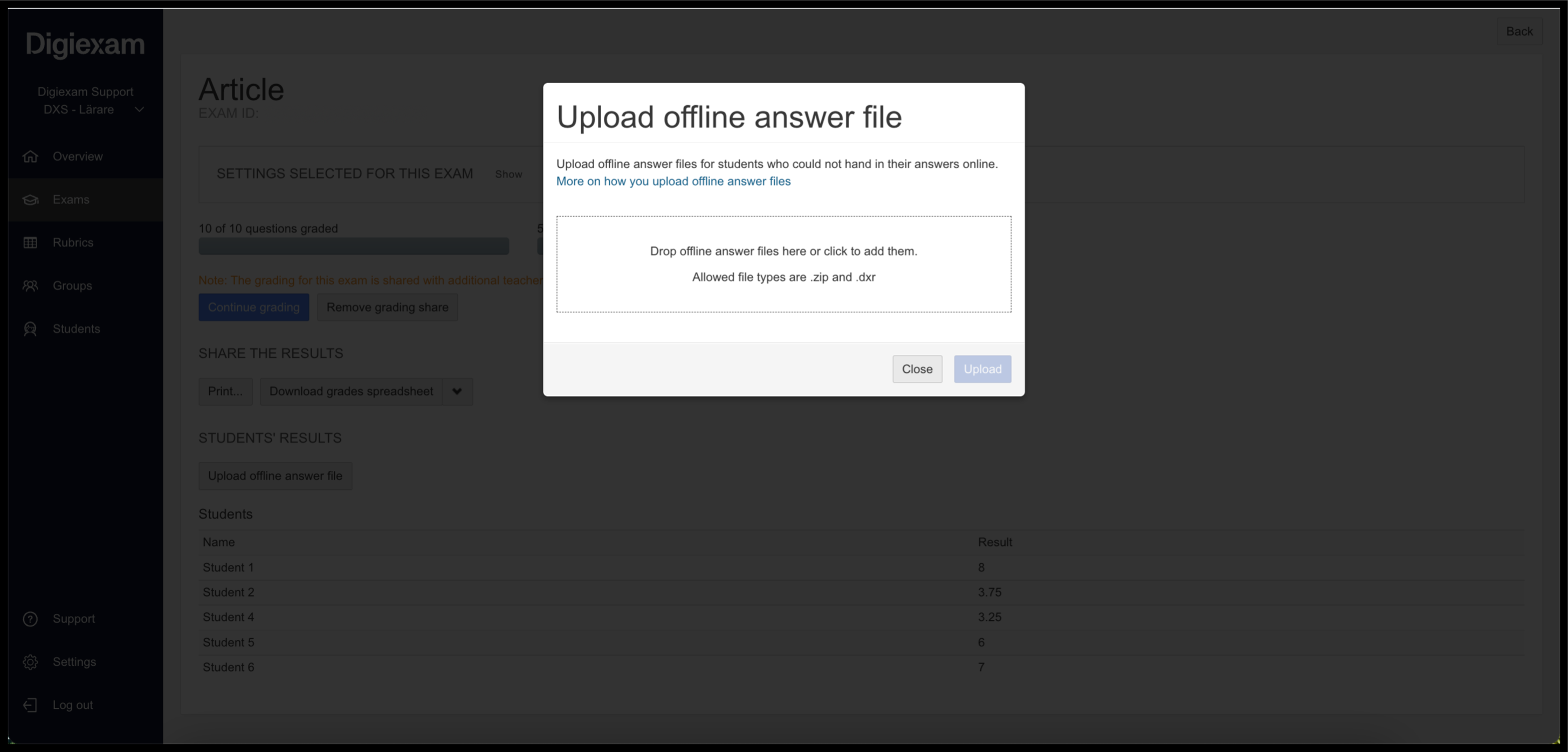1568x752 pixels.
Task: Click the Digiexam logo
Action: click(x=85, y=44)
